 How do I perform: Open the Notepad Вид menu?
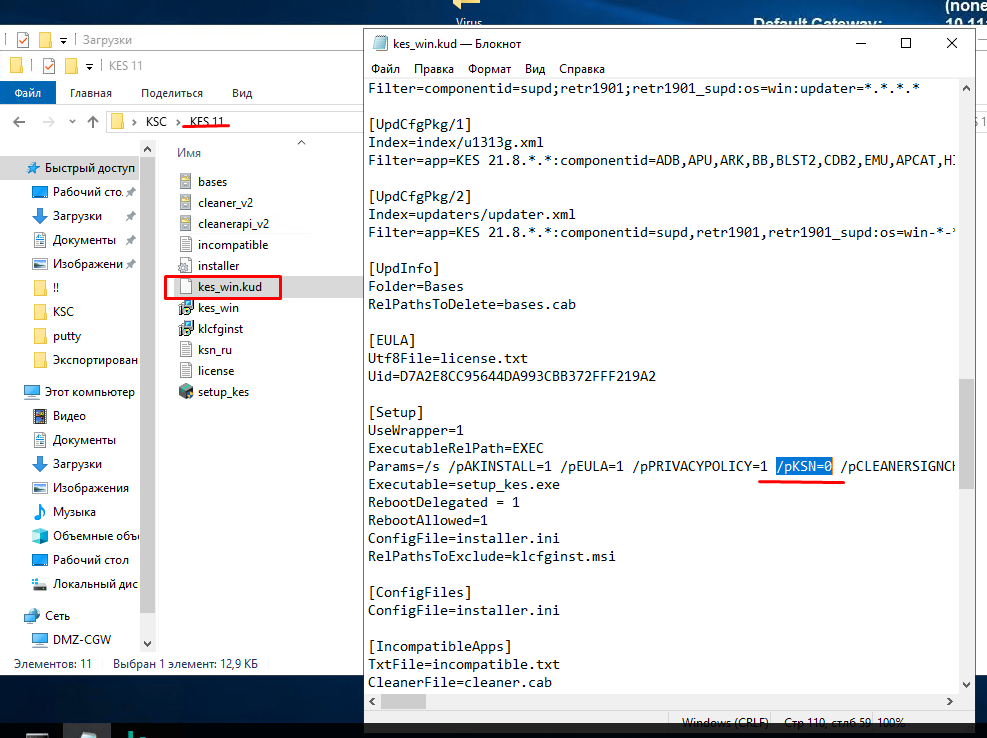coord(535,69)
